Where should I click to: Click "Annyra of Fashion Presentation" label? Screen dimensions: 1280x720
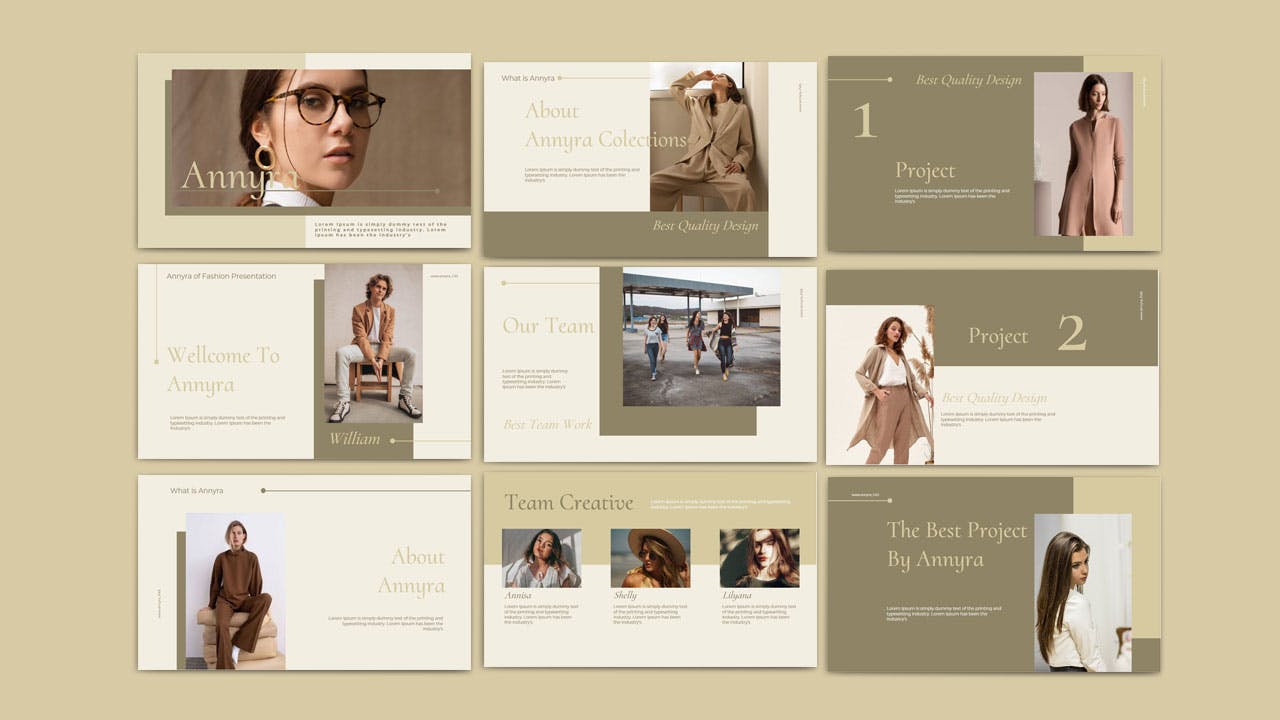click(x=221, y=276)
